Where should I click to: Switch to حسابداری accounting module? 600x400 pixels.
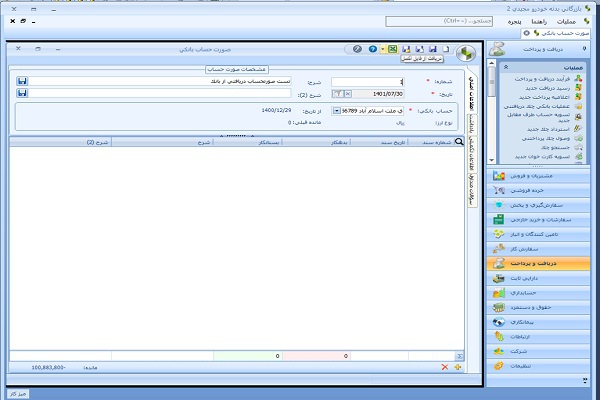(x=538, y=293)
